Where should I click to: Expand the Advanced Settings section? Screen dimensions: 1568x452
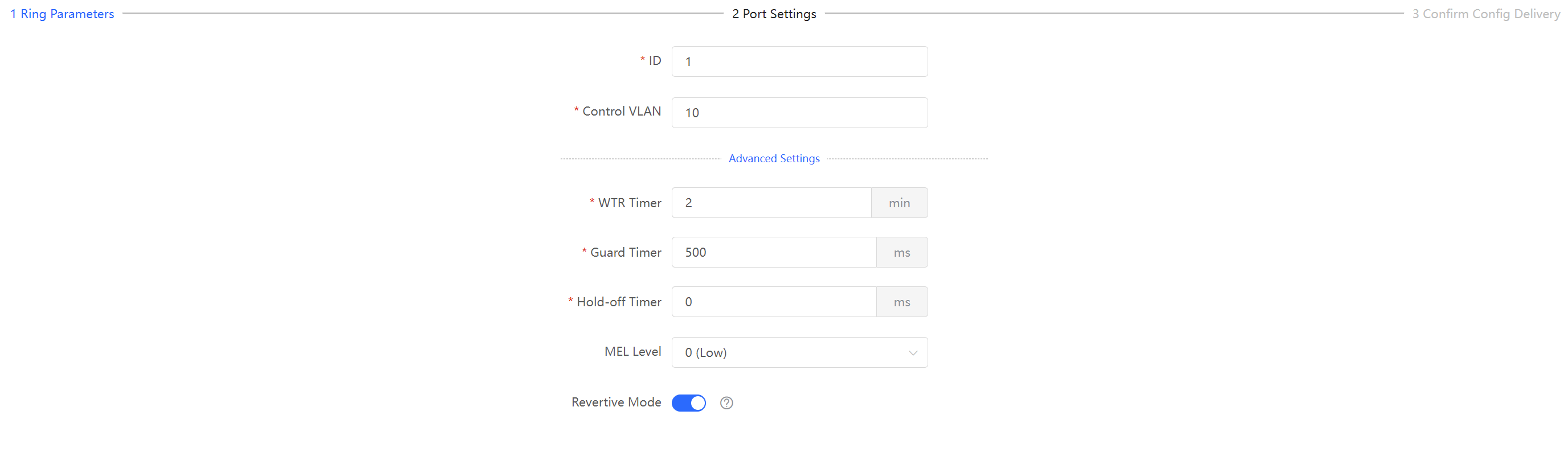(x=774, y=158)
